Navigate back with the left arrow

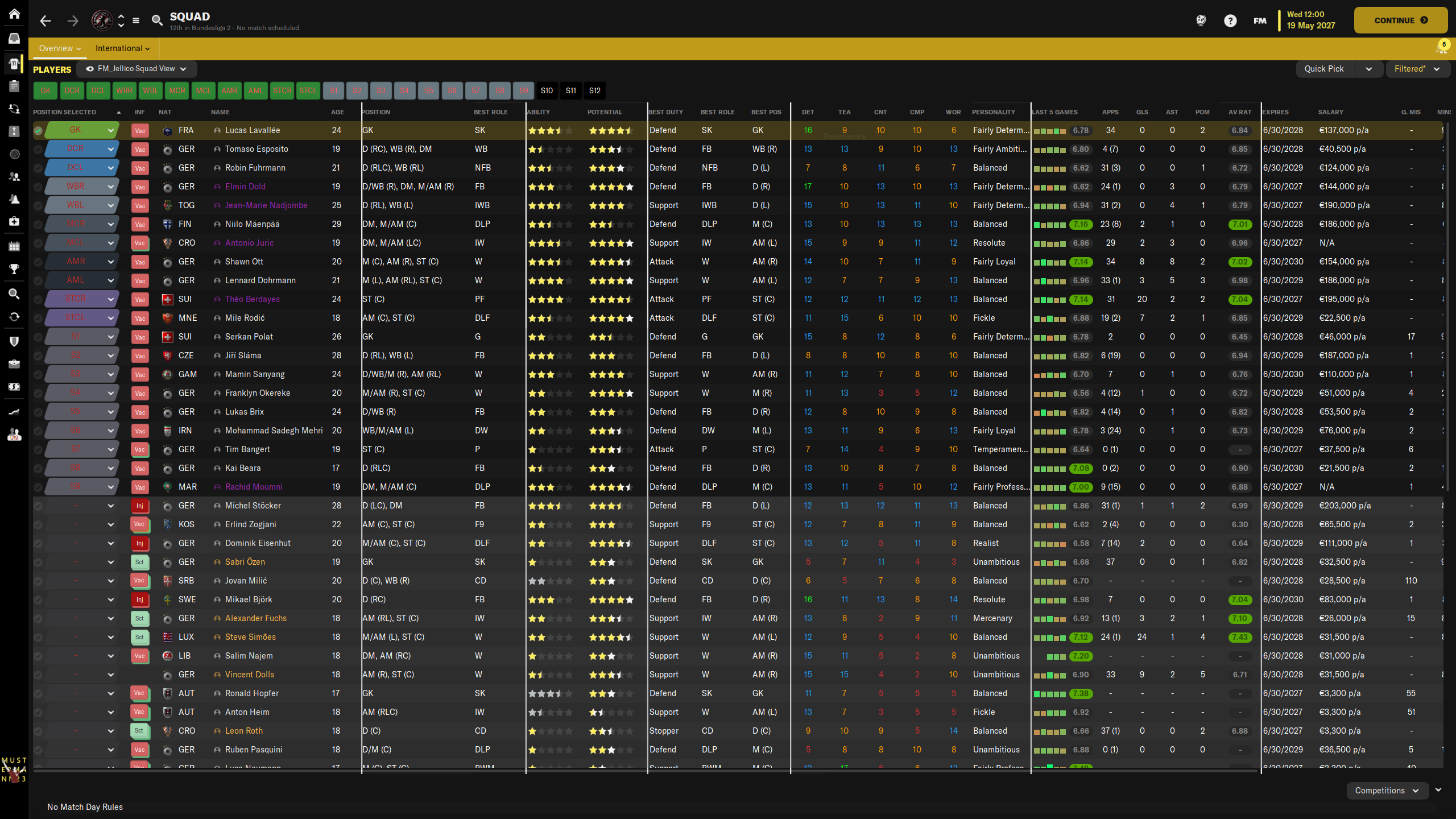pos(45,21)
